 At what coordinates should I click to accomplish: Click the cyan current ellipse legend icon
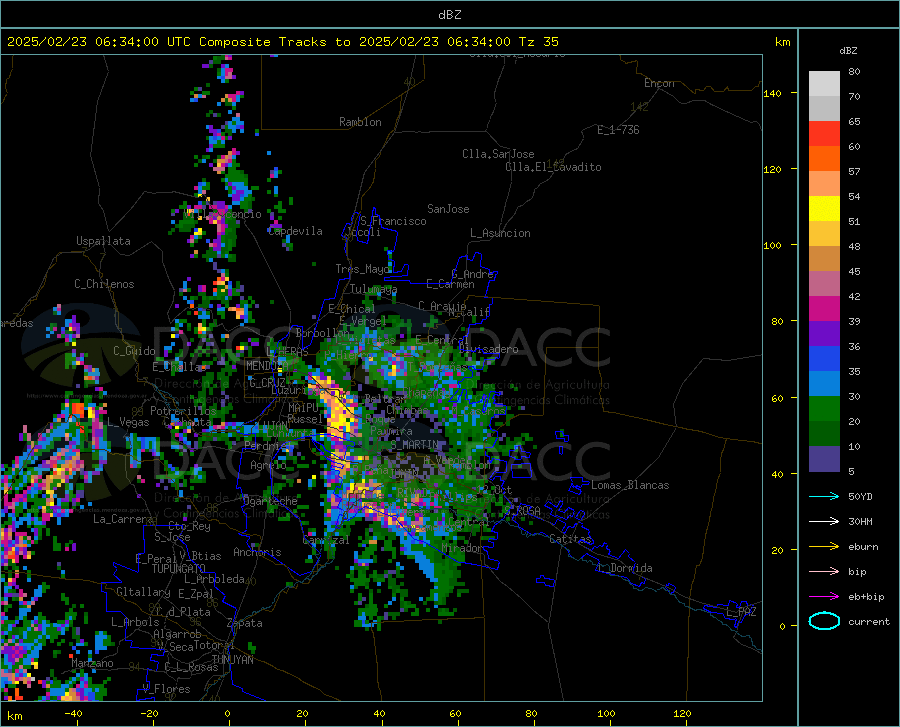point(824,621)
